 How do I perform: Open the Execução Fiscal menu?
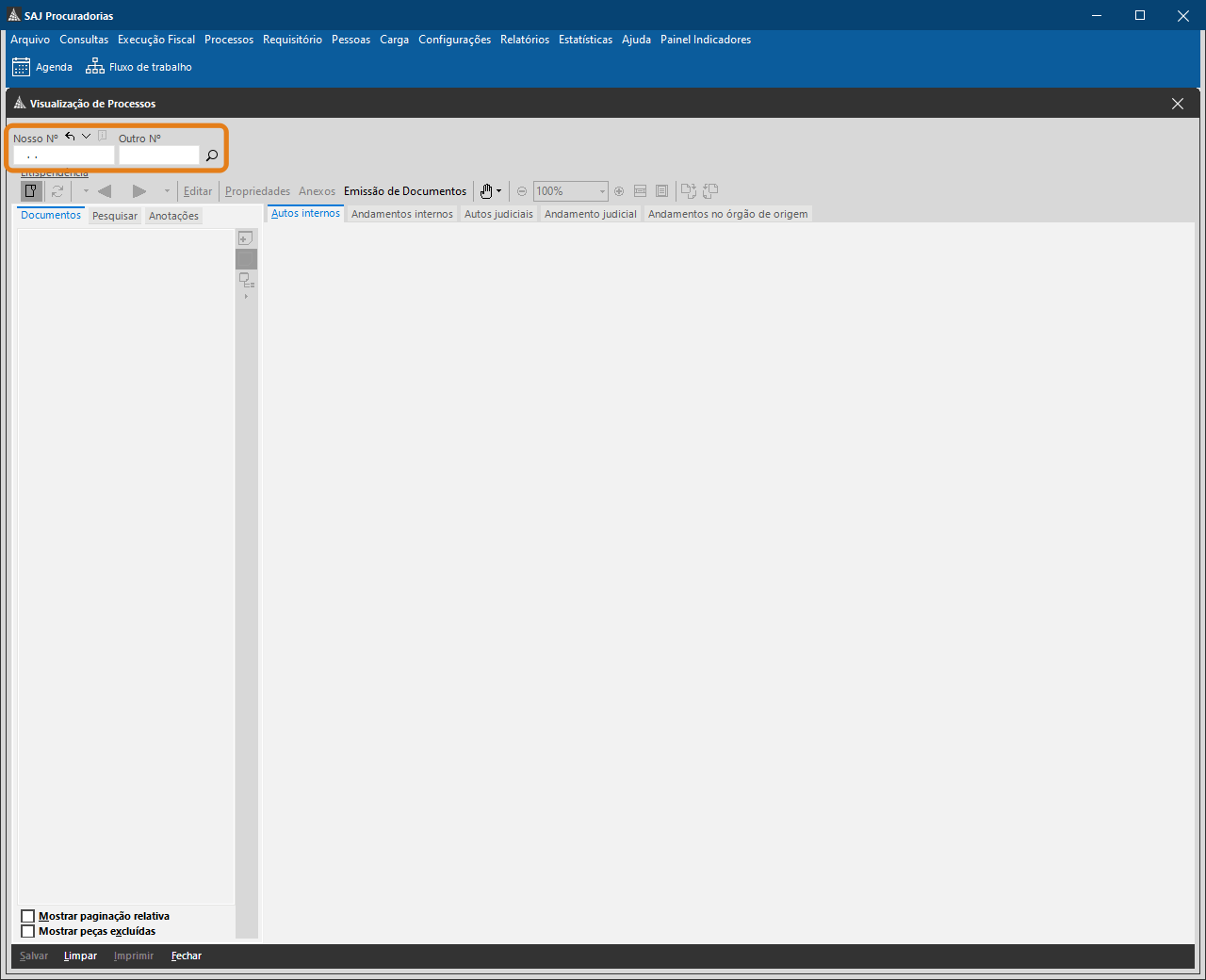[x=156, y=40]
